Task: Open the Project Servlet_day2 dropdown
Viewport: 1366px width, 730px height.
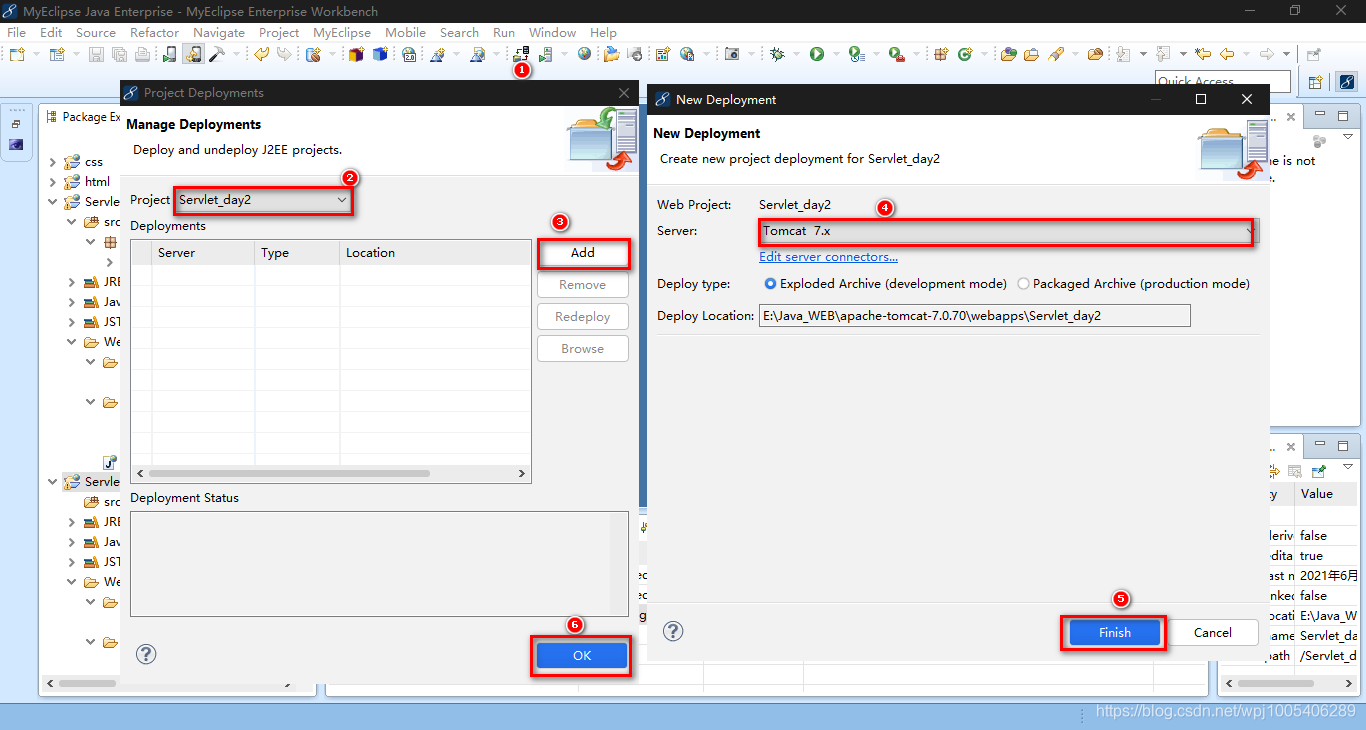Action: pos(342,200)
